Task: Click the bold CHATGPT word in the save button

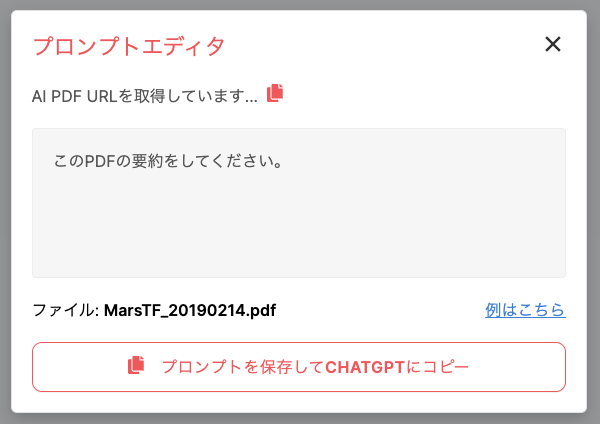Action: [365, 367]
